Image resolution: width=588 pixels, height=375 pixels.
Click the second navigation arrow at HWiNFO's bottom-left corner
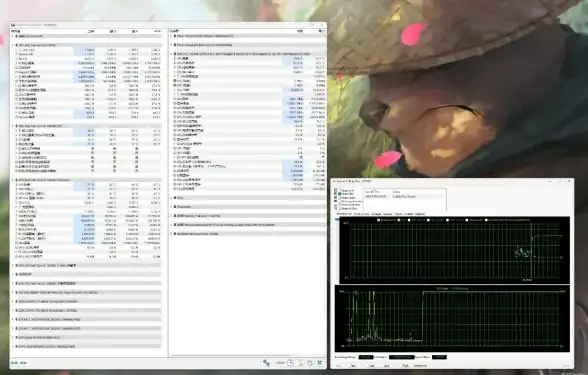[x=23, y=363]
